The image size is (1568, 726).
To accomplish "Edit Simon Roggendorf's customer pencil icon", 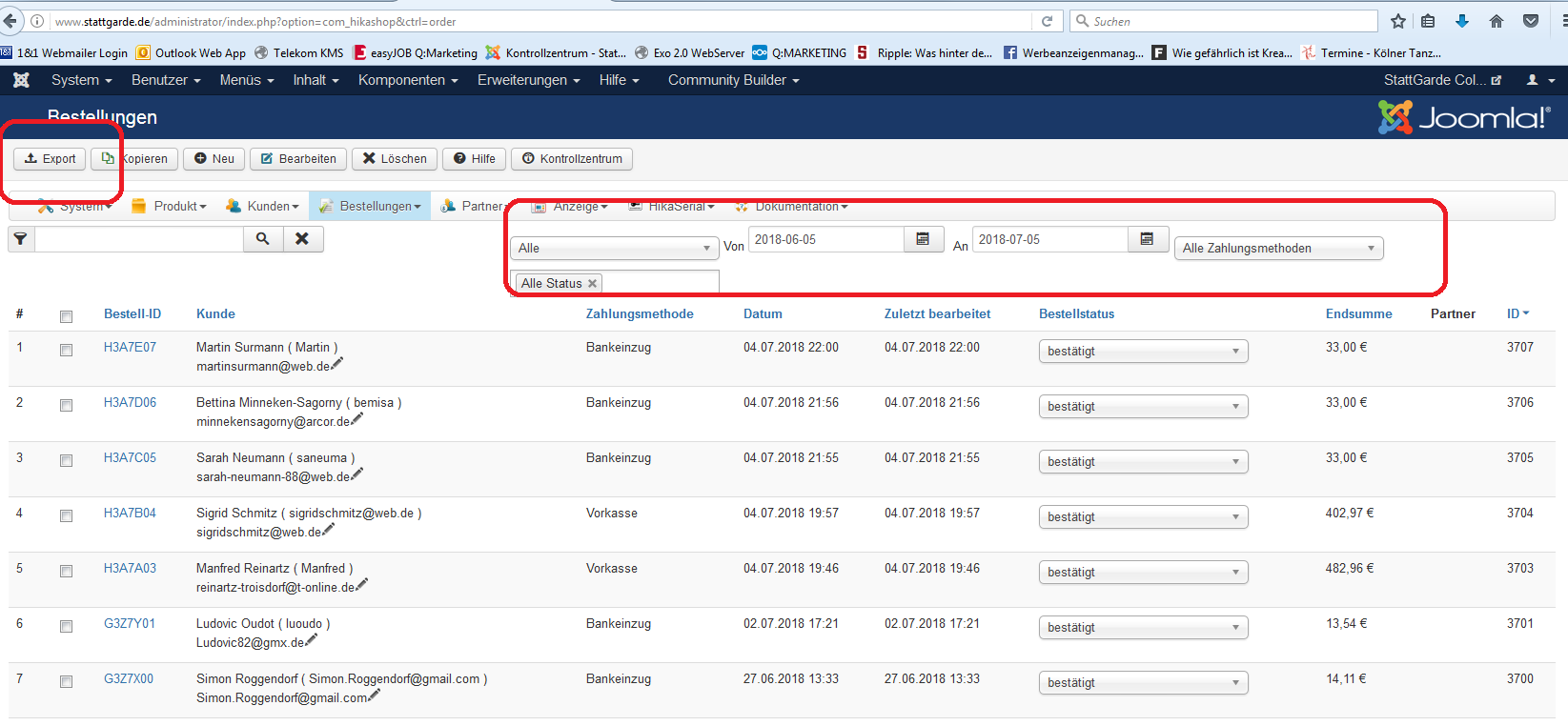I will tap(374, 695).
